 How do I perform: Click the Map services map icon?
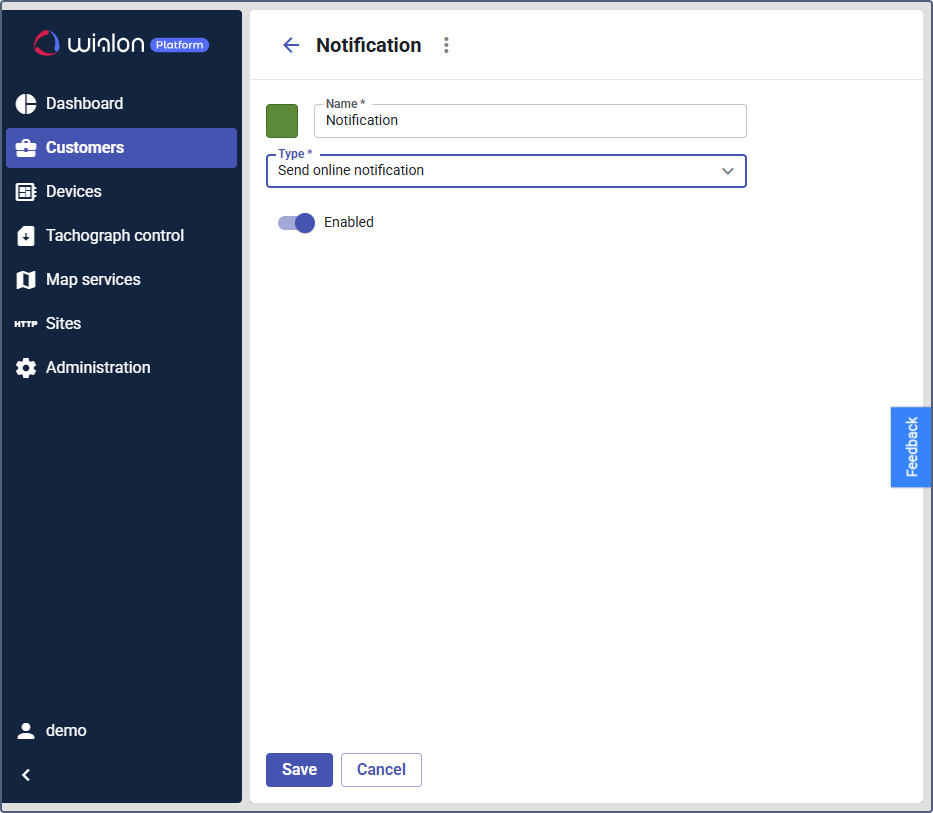click(x=26, y=280)
